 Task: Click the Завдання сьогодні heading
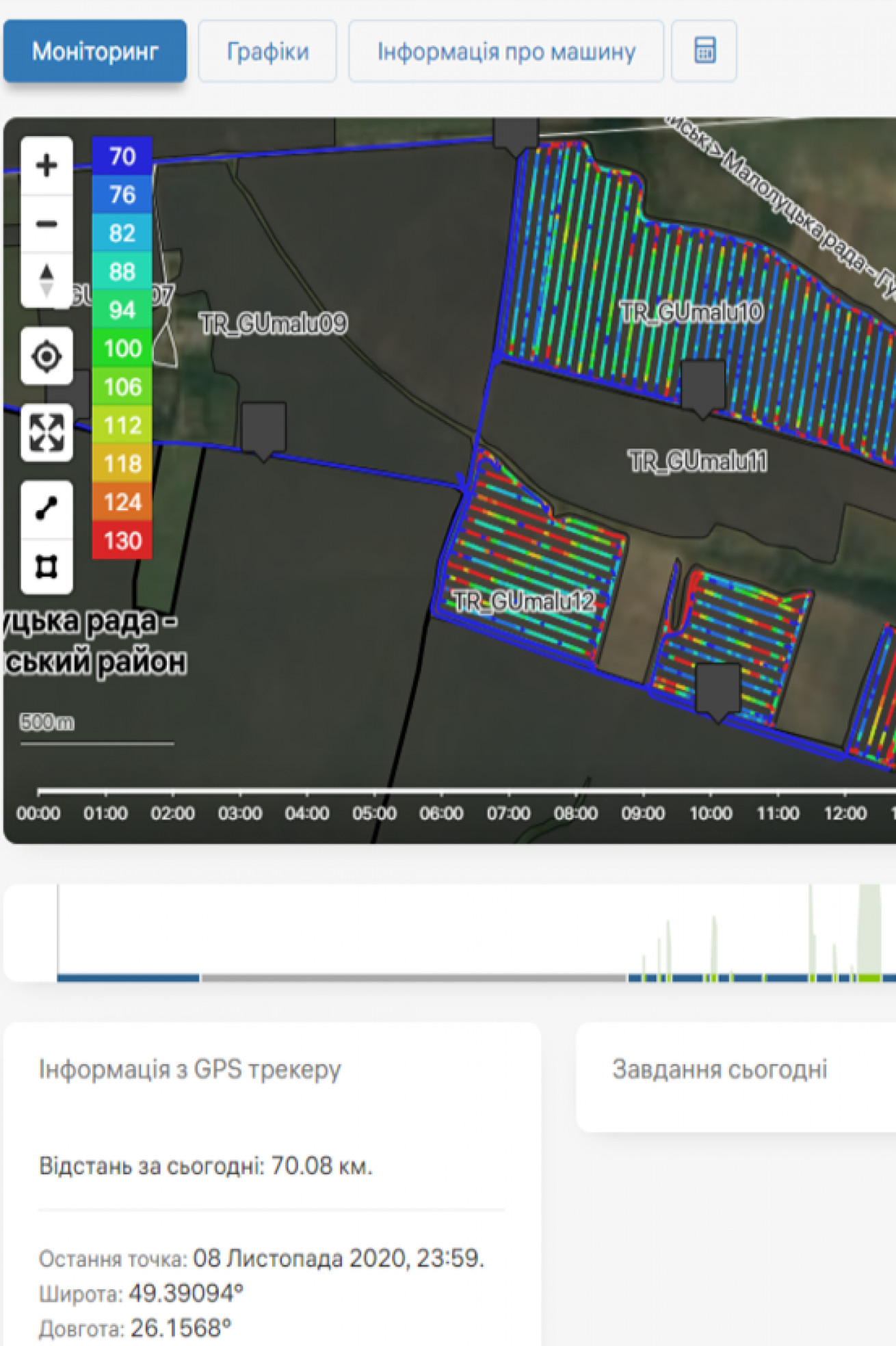tap(720, 1069)
